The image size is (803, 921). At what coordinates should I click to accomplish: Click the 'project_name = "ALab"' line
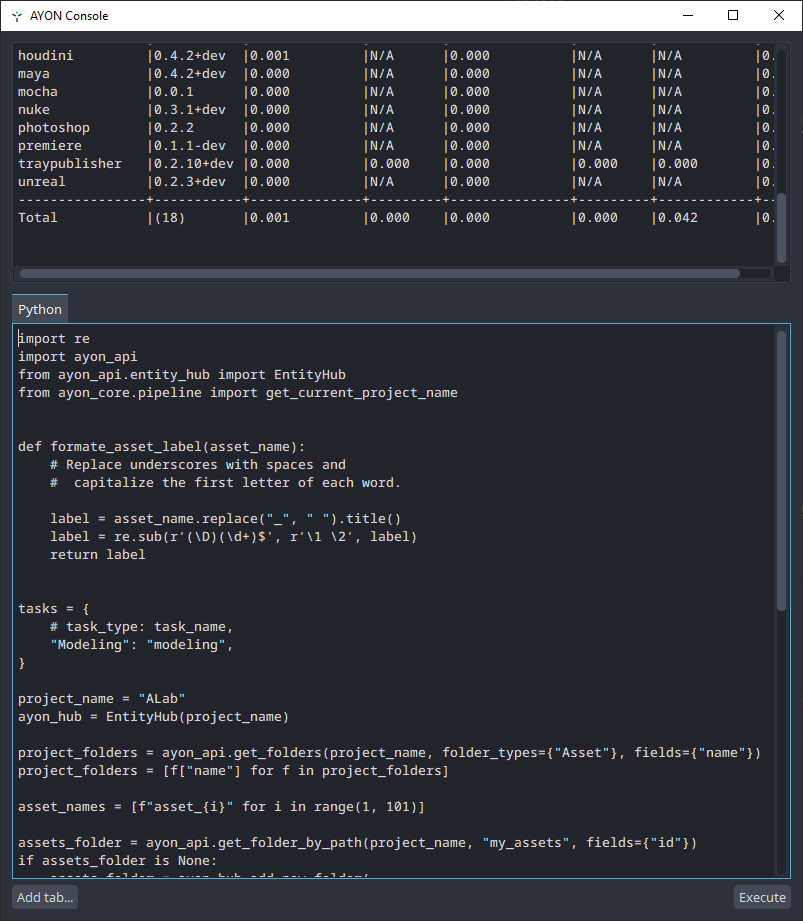(x=102, y=699)
